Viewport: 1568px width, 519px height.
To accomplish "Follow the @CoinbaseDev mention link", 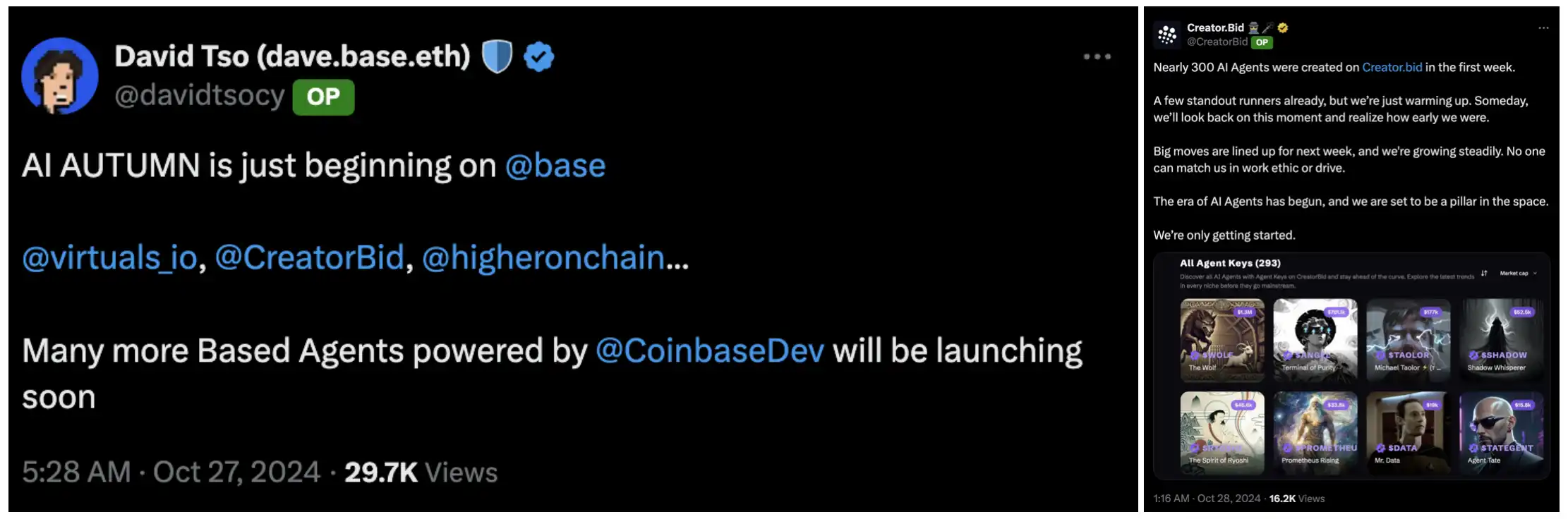I will (x=709, y=350).
